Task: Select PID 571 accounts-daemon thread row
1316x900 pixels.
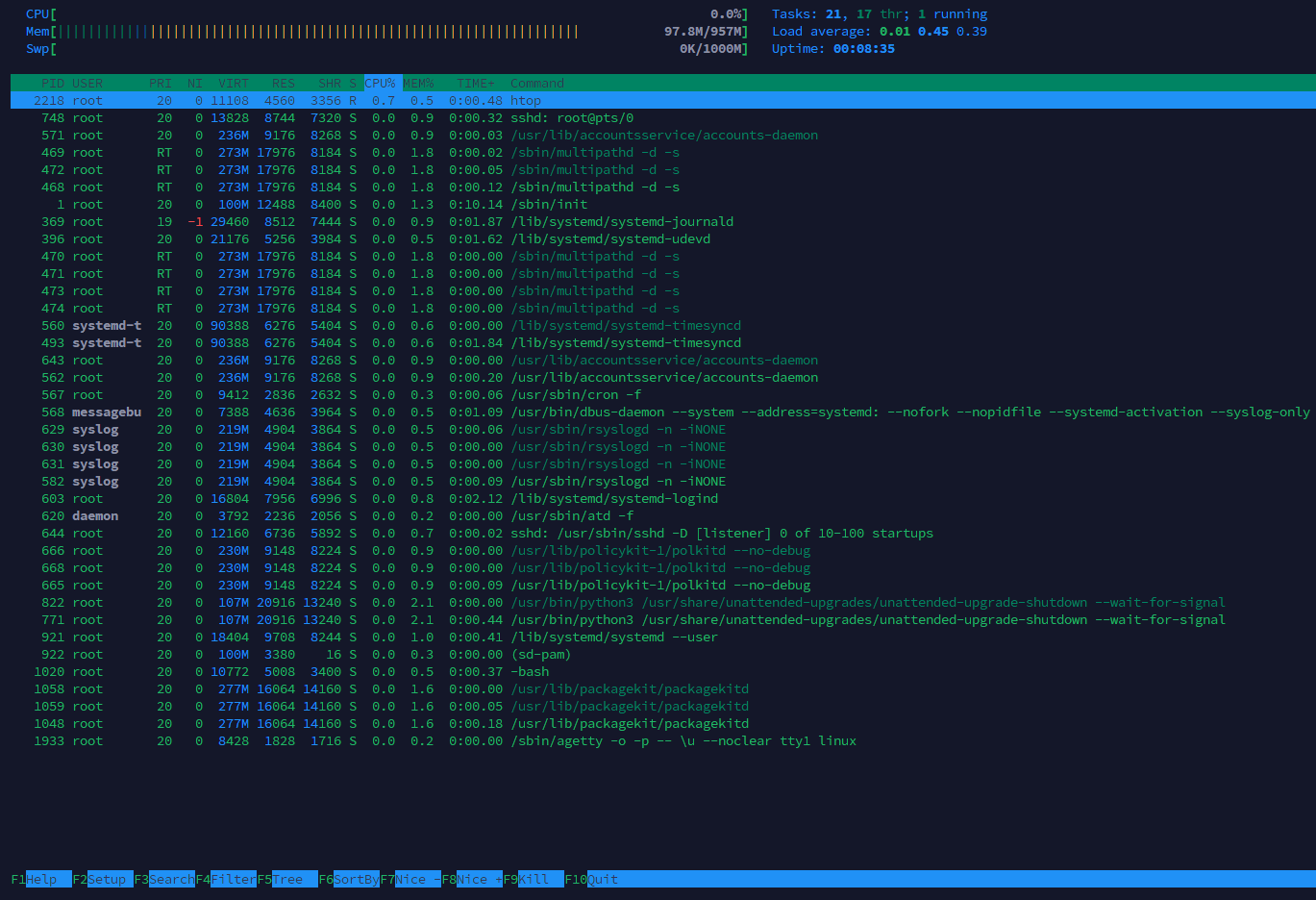Action: point(662,135)
